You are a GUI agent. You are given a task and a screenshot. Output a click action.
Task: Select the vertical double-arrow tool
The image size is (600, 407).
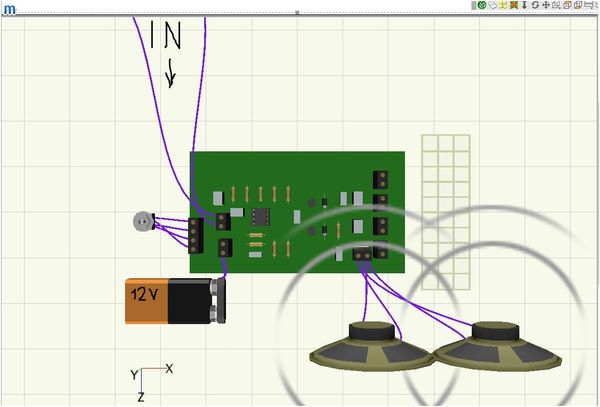524,5
